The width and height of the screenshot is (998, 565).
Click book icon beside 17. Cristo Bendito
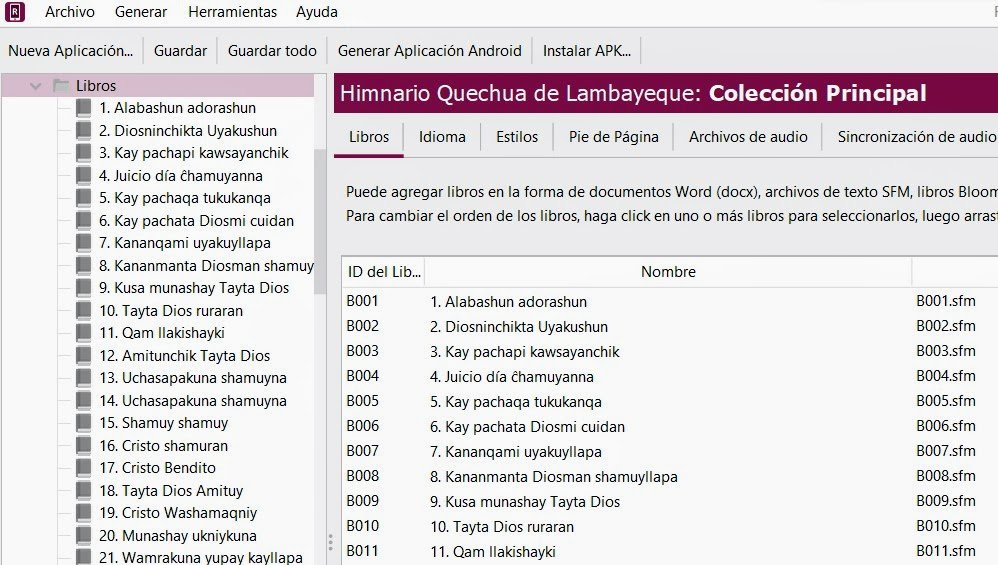83,468
